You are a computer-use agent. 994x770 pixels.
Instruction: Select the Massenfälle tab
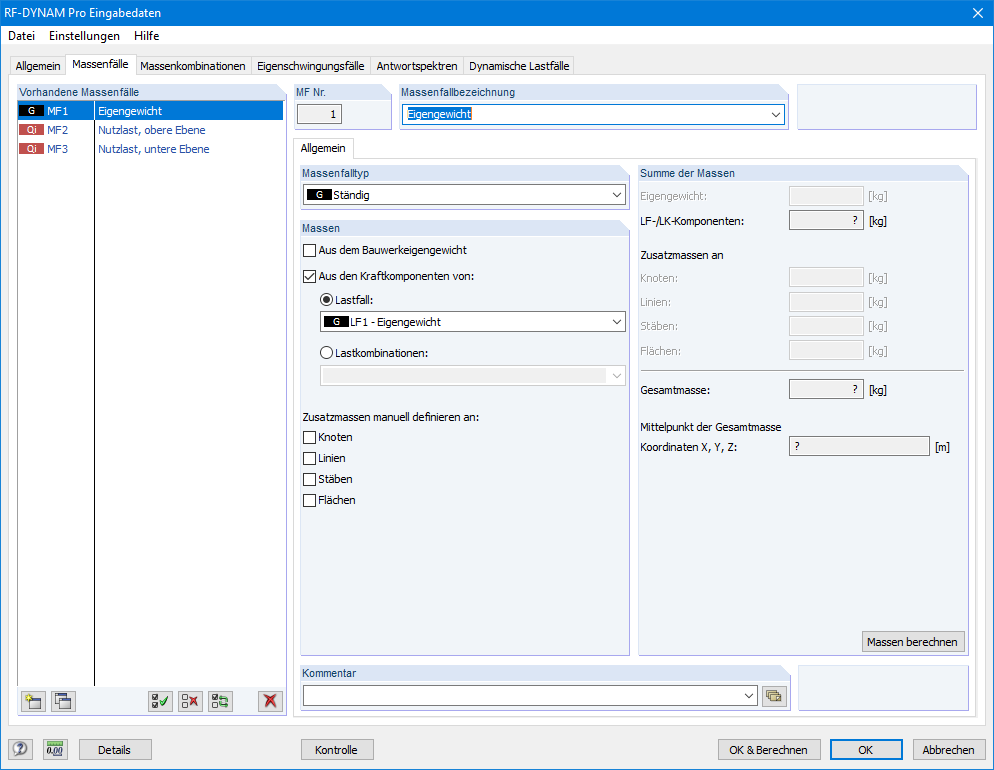(100, 64)
